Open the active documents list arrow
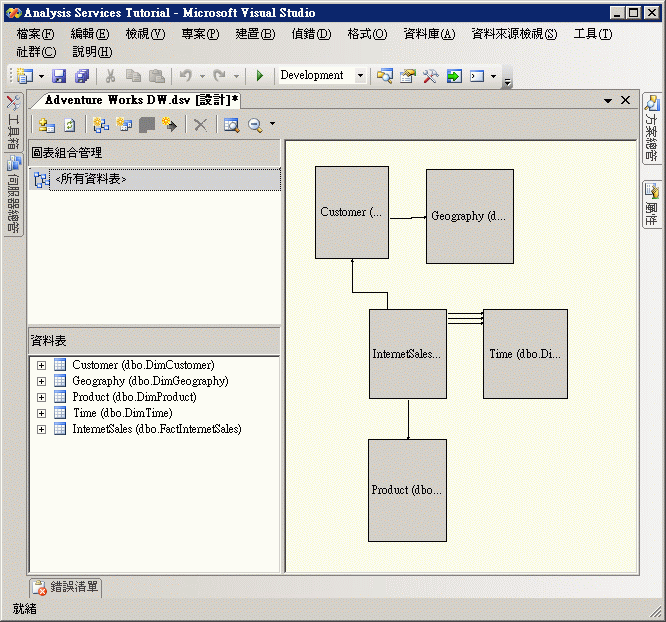666x622 pixels. click(x=608, y=101)
